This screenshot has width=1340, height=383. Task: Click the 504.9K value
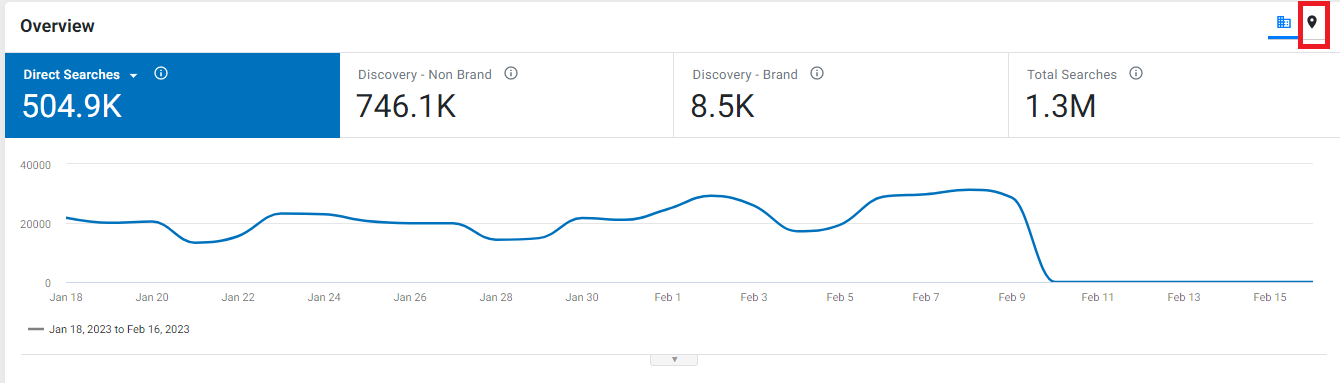[x=72, y=106]
